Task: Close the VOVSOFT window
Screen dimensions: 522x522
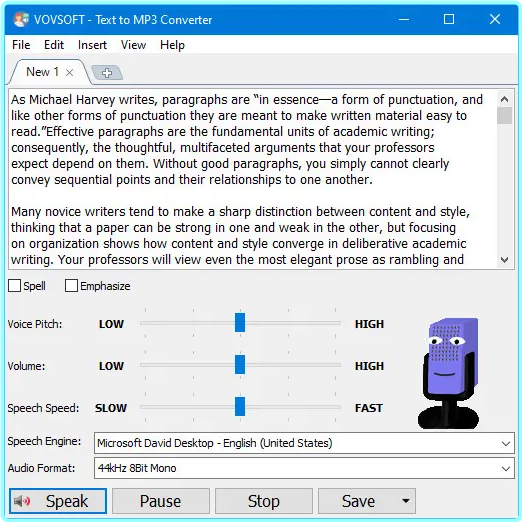Action: coord(495,19)
